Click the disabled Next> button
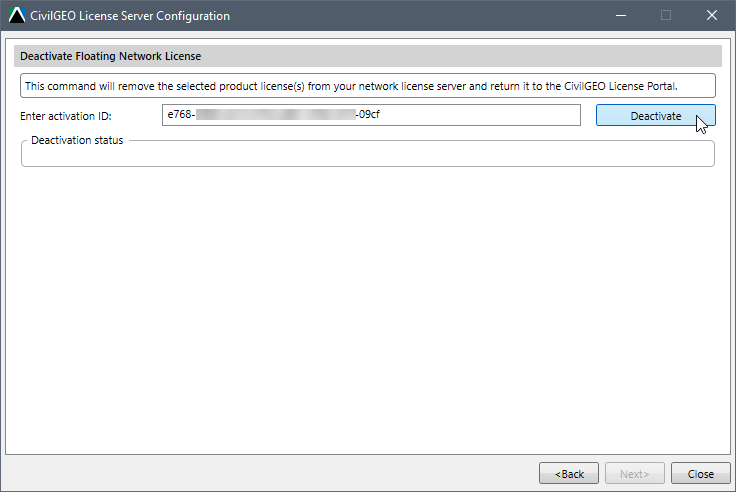This screenshot has width=736, height=492. pyautogui.click(x=635, y=473)
